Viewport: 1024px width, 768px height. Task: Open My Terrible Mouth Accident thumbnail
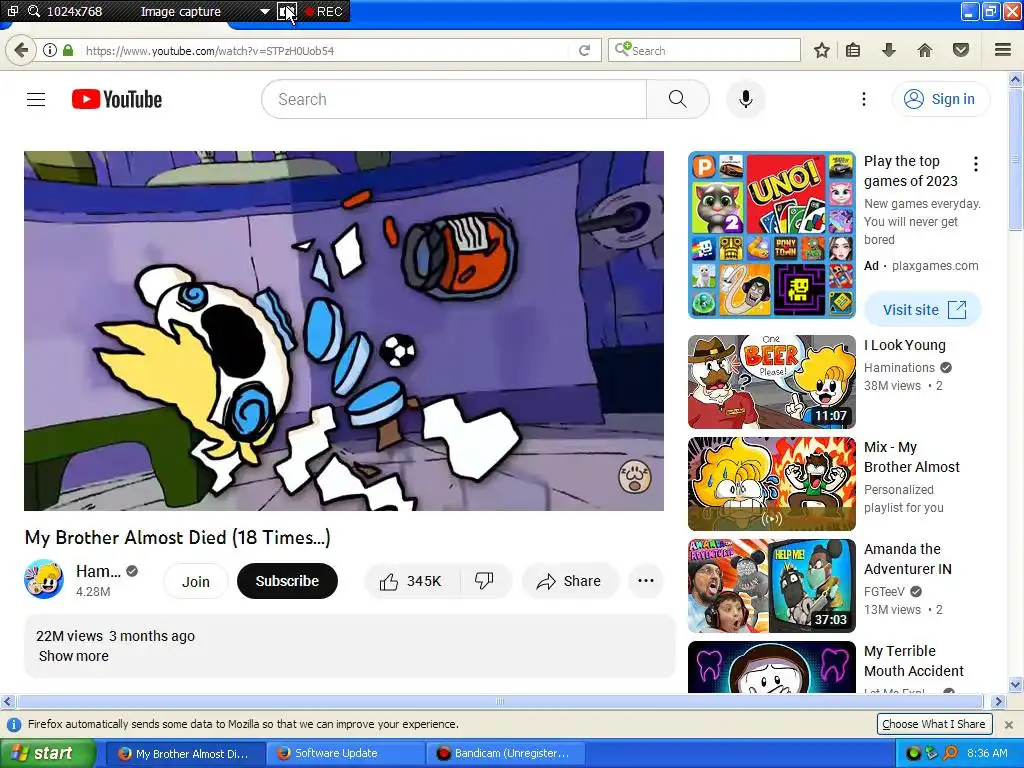pos(772,667)
